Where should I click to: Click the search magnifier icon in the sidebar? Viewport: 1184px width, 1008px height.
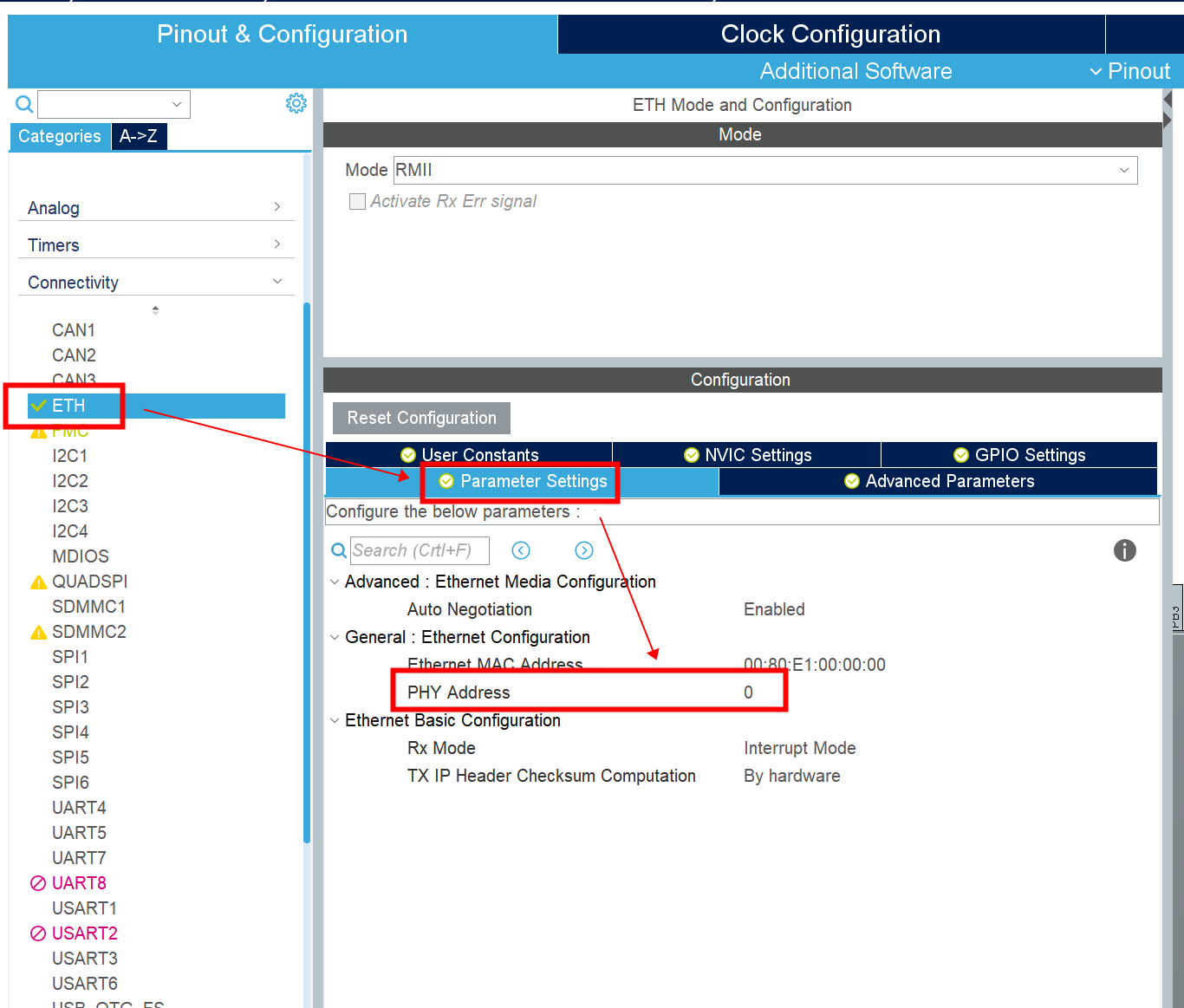24,105
